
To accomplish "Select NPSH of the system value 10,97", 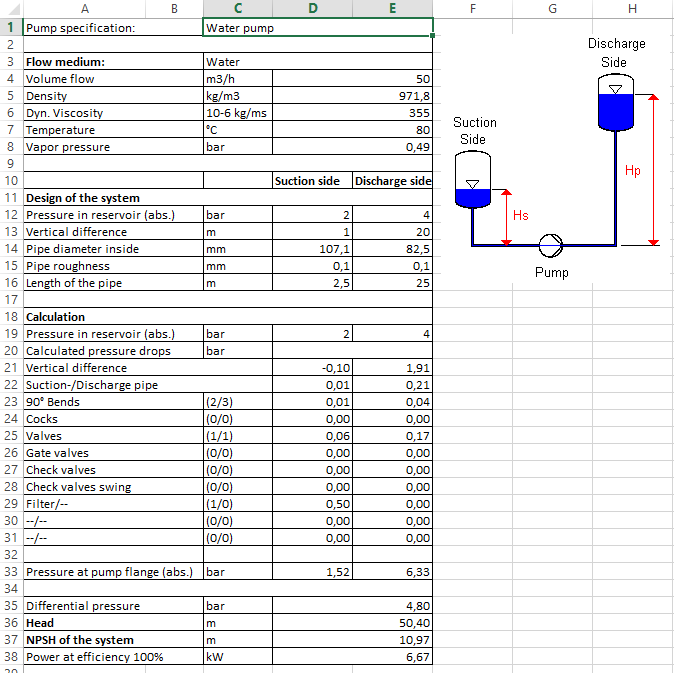I will tap(352, 639).
